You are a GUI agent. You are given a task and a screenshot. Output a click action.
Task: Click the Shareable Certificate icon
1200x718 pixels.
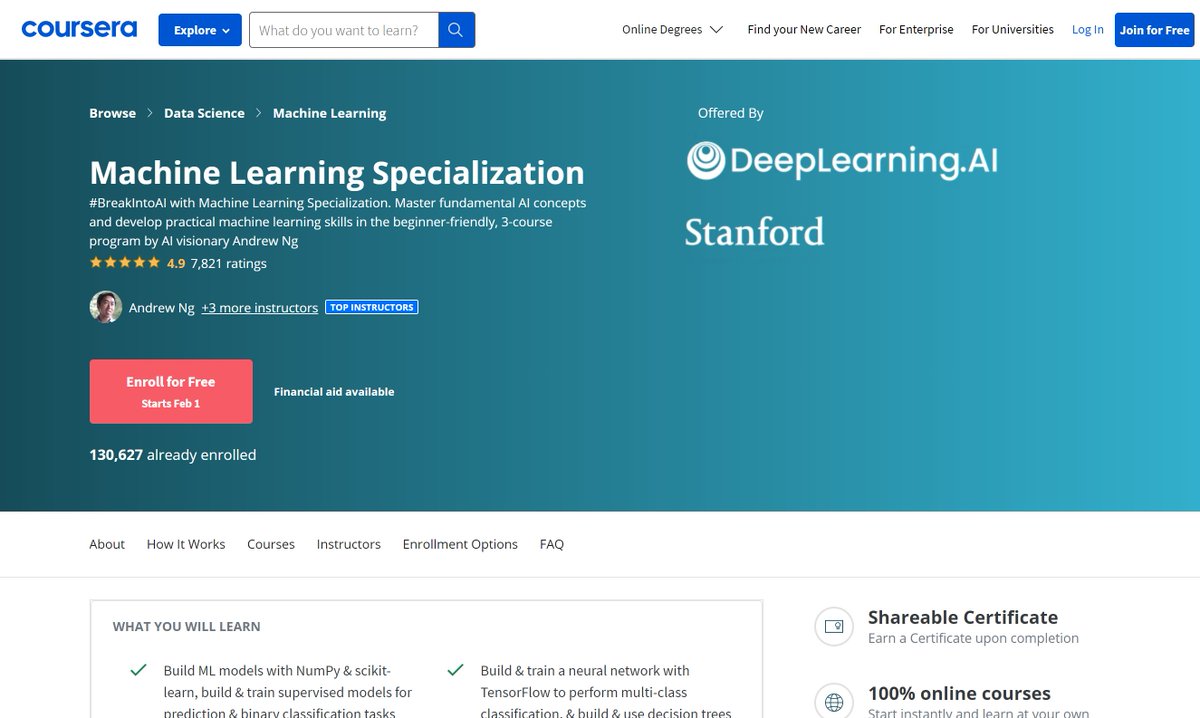[834, 627]
